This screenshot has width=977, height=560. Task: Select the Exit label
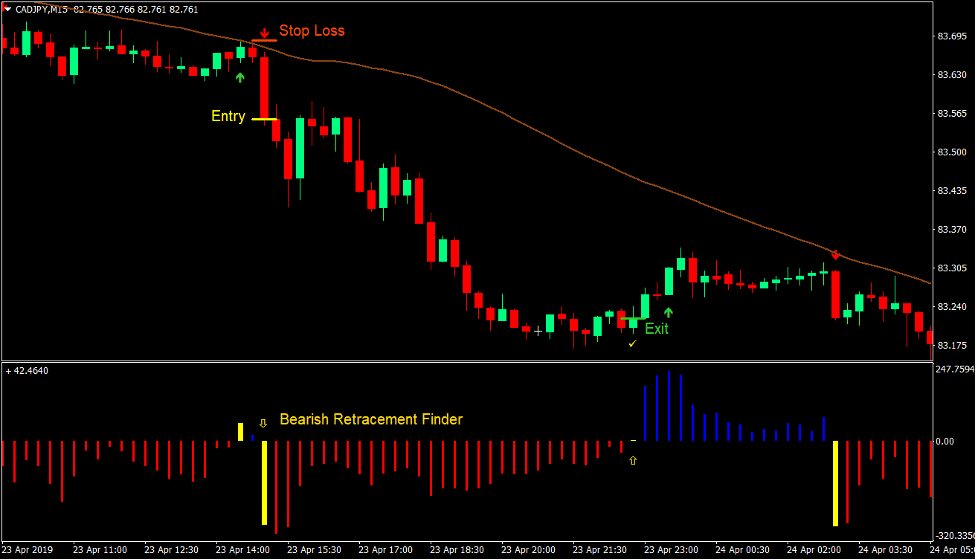click(657, 328)
